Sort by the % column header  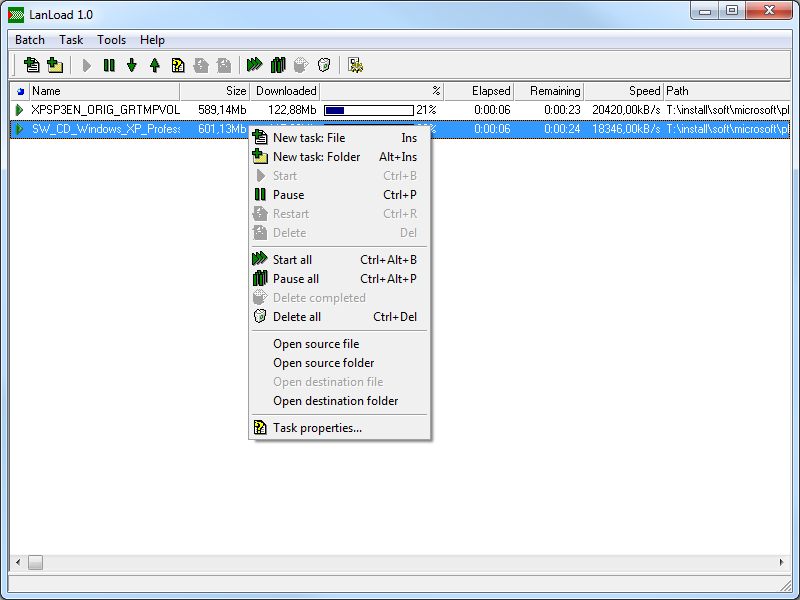tap(382, 91)
